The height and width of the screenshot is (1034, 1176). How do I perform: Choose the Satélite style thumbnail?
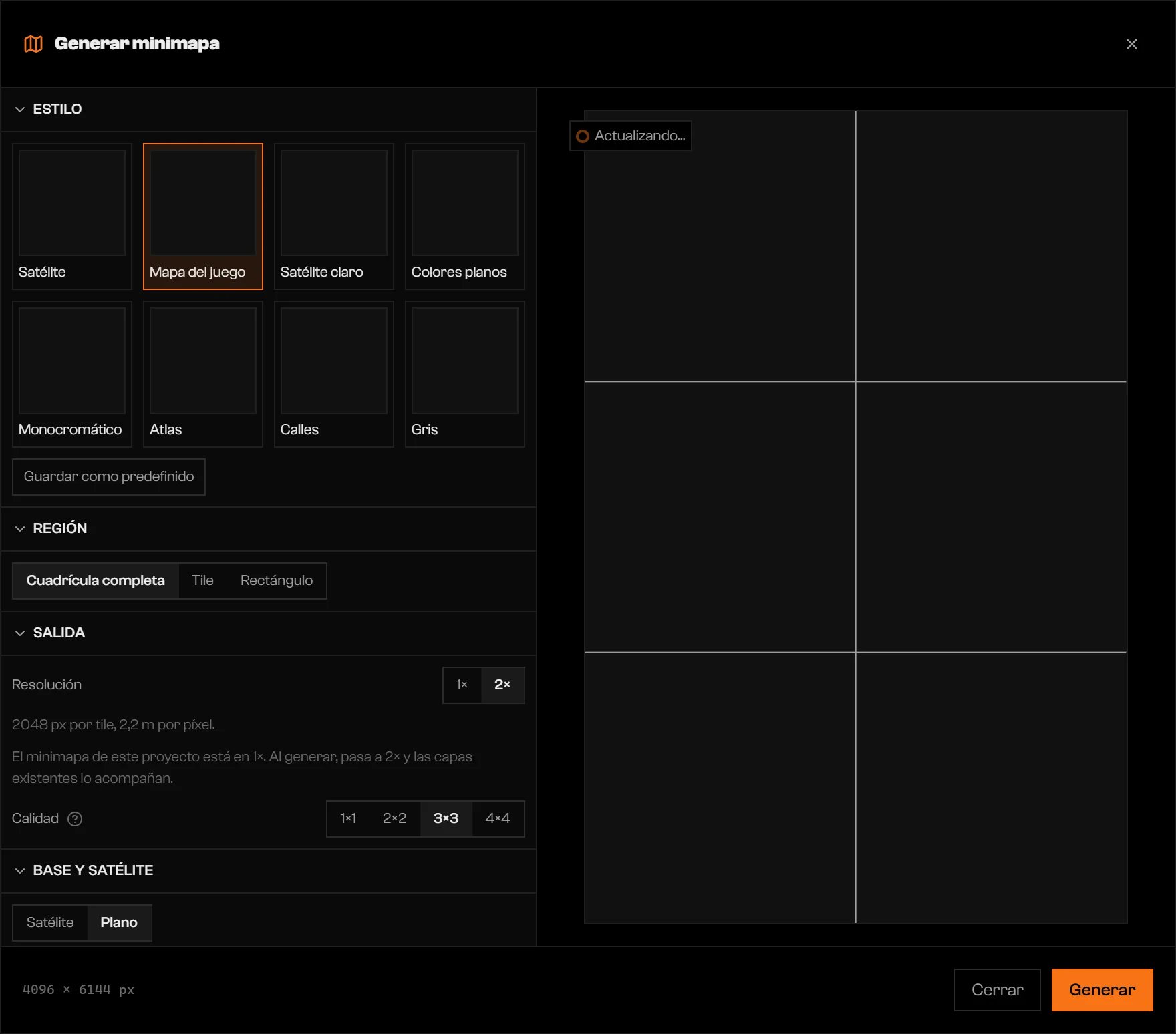[x=72, y=216]
